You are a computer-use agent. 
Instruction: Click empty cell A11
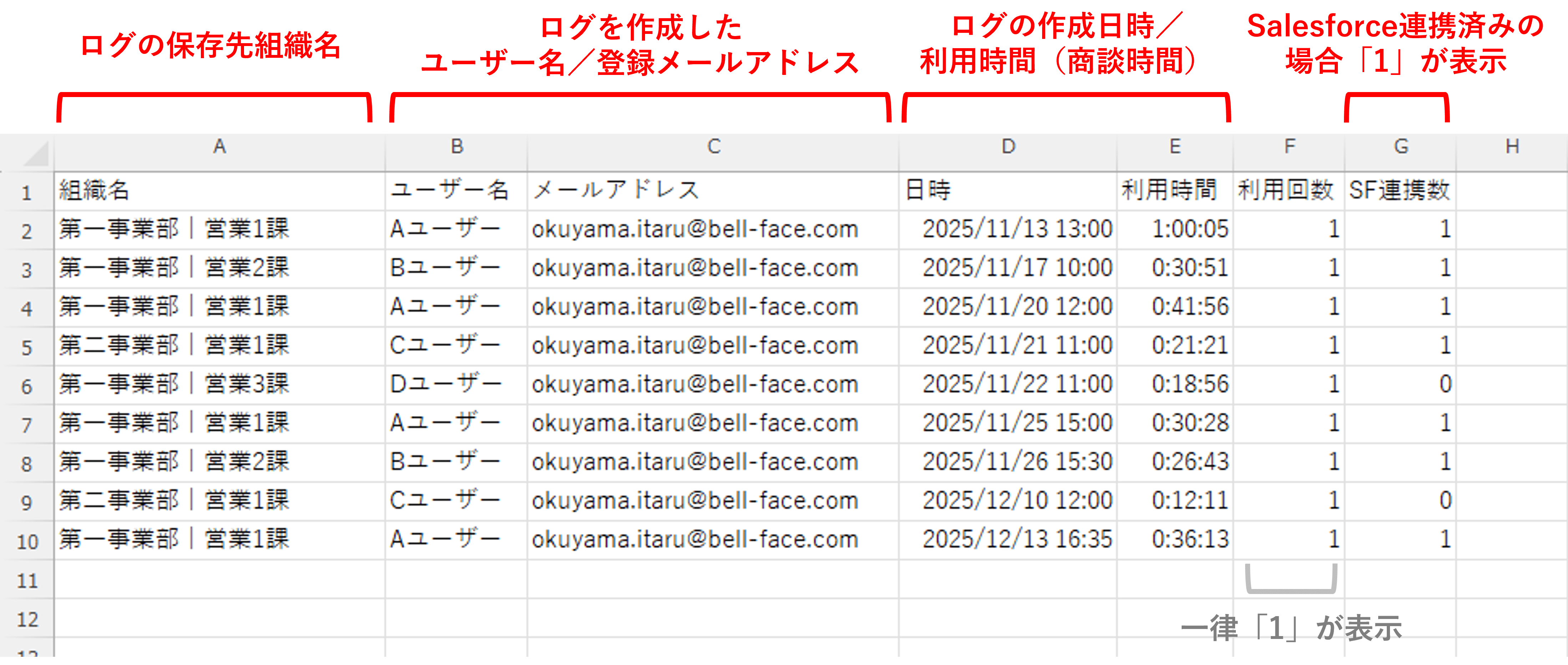point(219,579)
